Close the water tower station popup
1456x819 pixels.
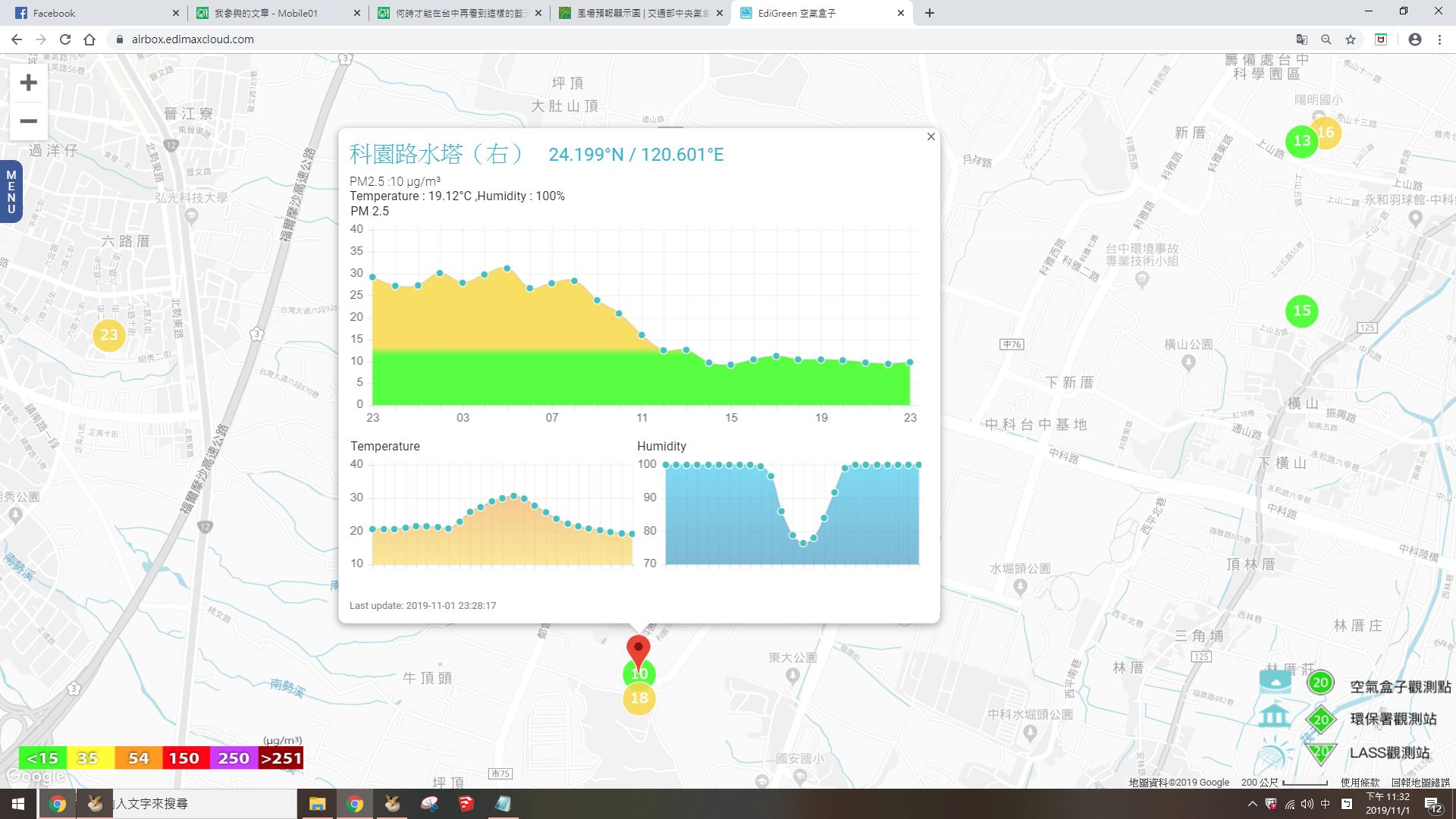coord(931,136)
